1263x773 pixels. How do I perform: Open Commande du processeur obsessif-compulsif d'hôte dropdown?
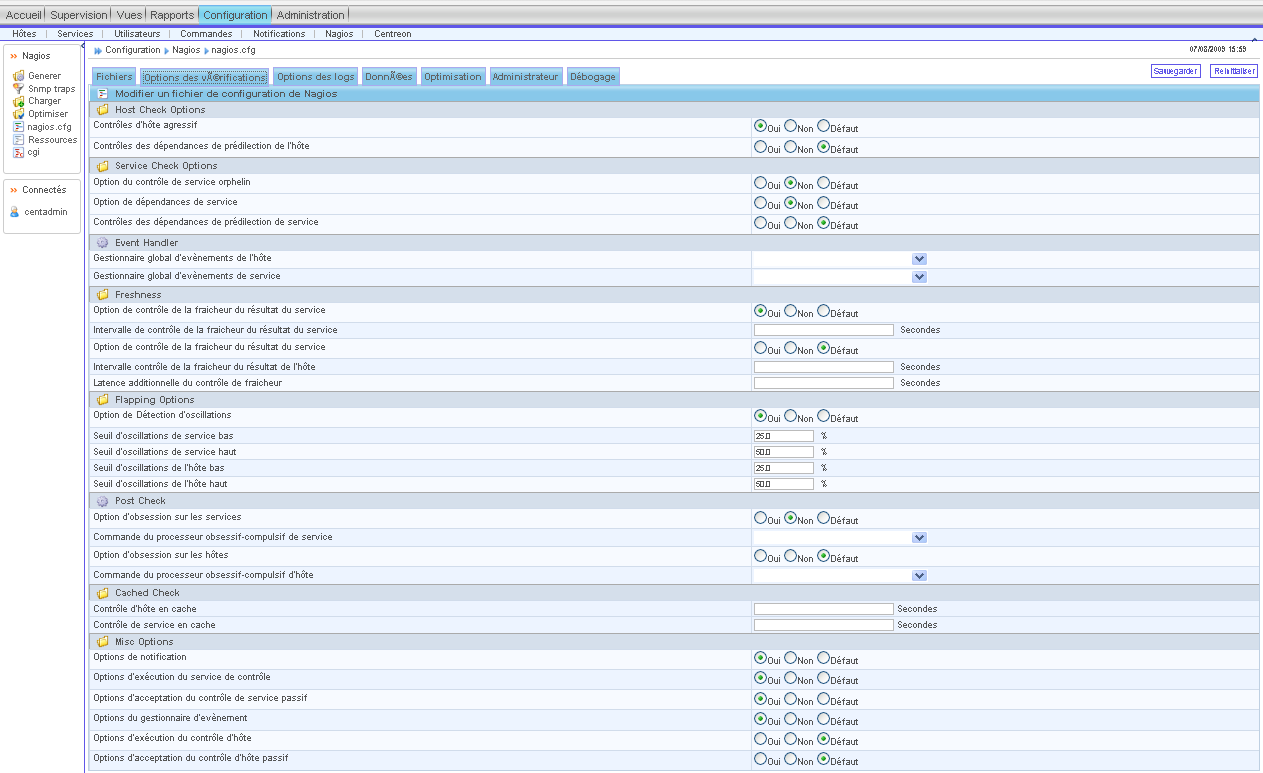point(919,576)
